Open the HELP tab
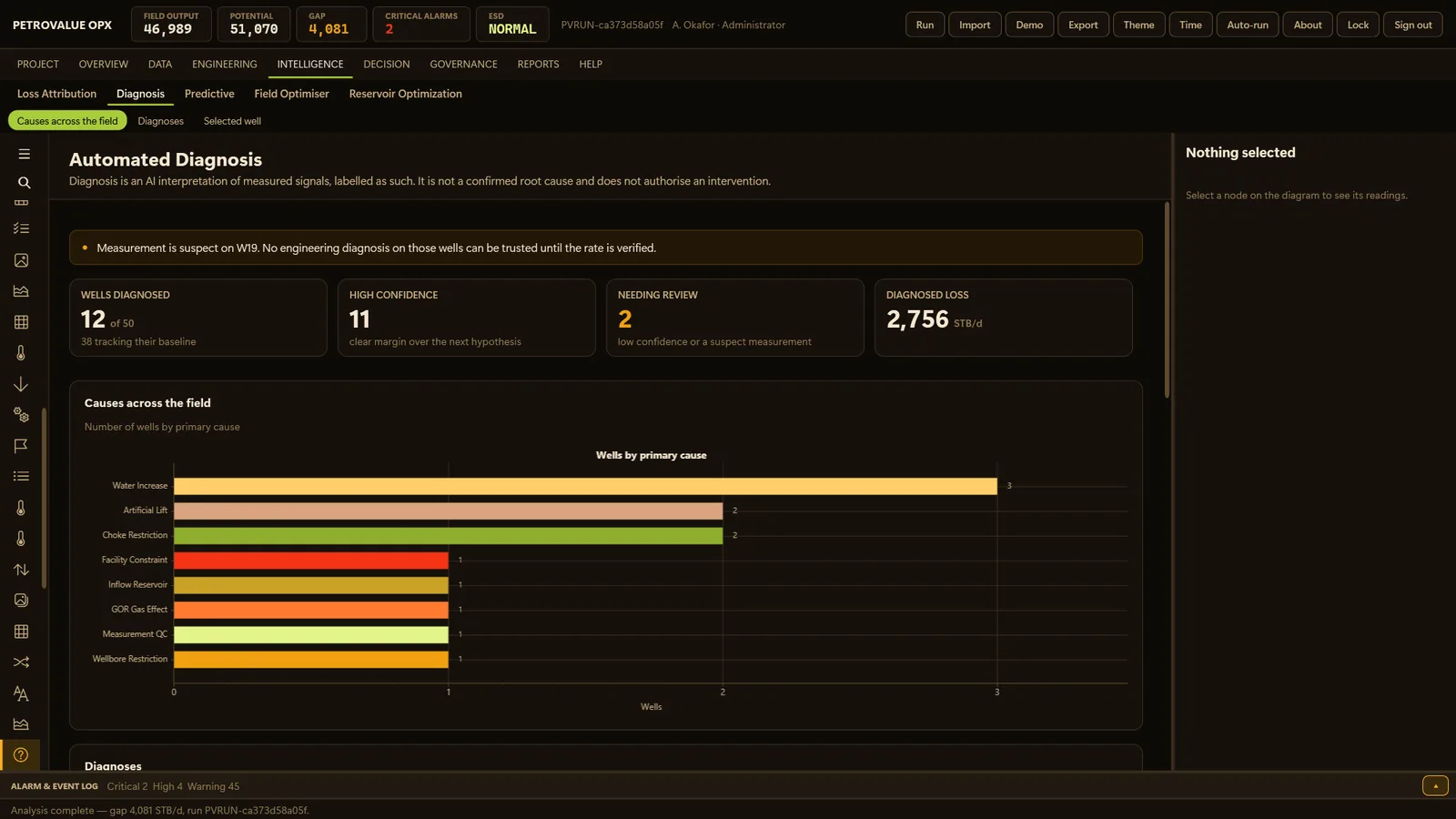This screenshot has width=1456, height=819. 591,65
